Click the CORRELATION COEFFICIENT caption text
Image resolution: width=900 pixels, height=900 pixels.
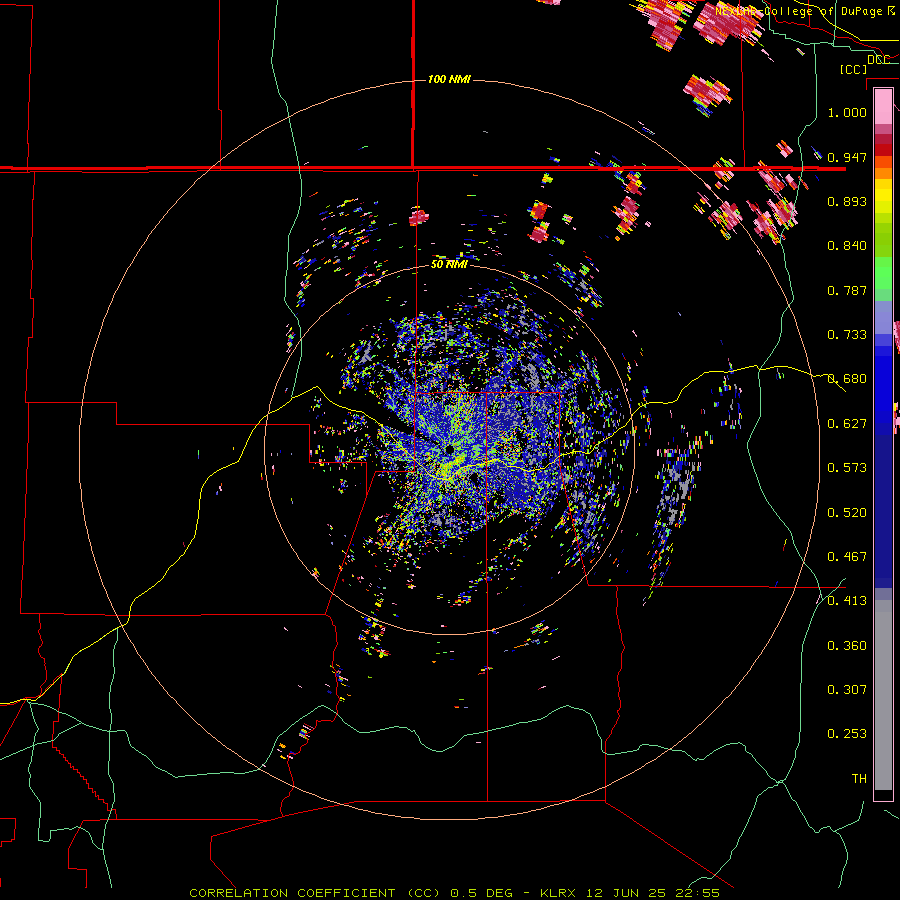click(292, 893)
